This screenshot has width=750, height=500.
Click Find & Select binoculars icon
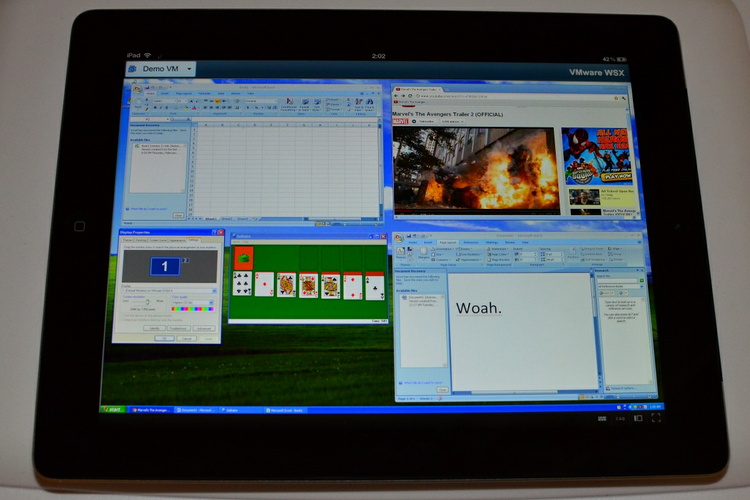(368, 105)
